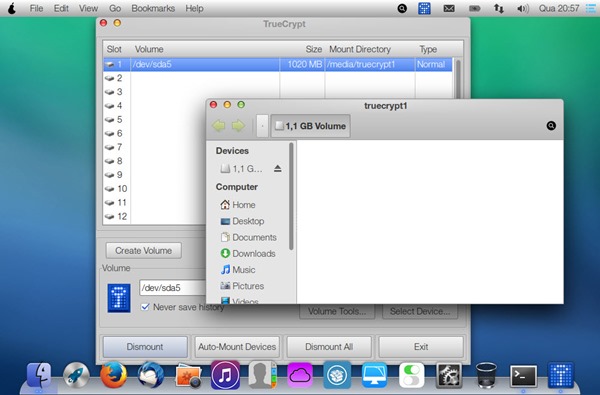This screenshot has width=600, height=395.
Task: Eject the 1,1 GB volume
Action: 278,168
